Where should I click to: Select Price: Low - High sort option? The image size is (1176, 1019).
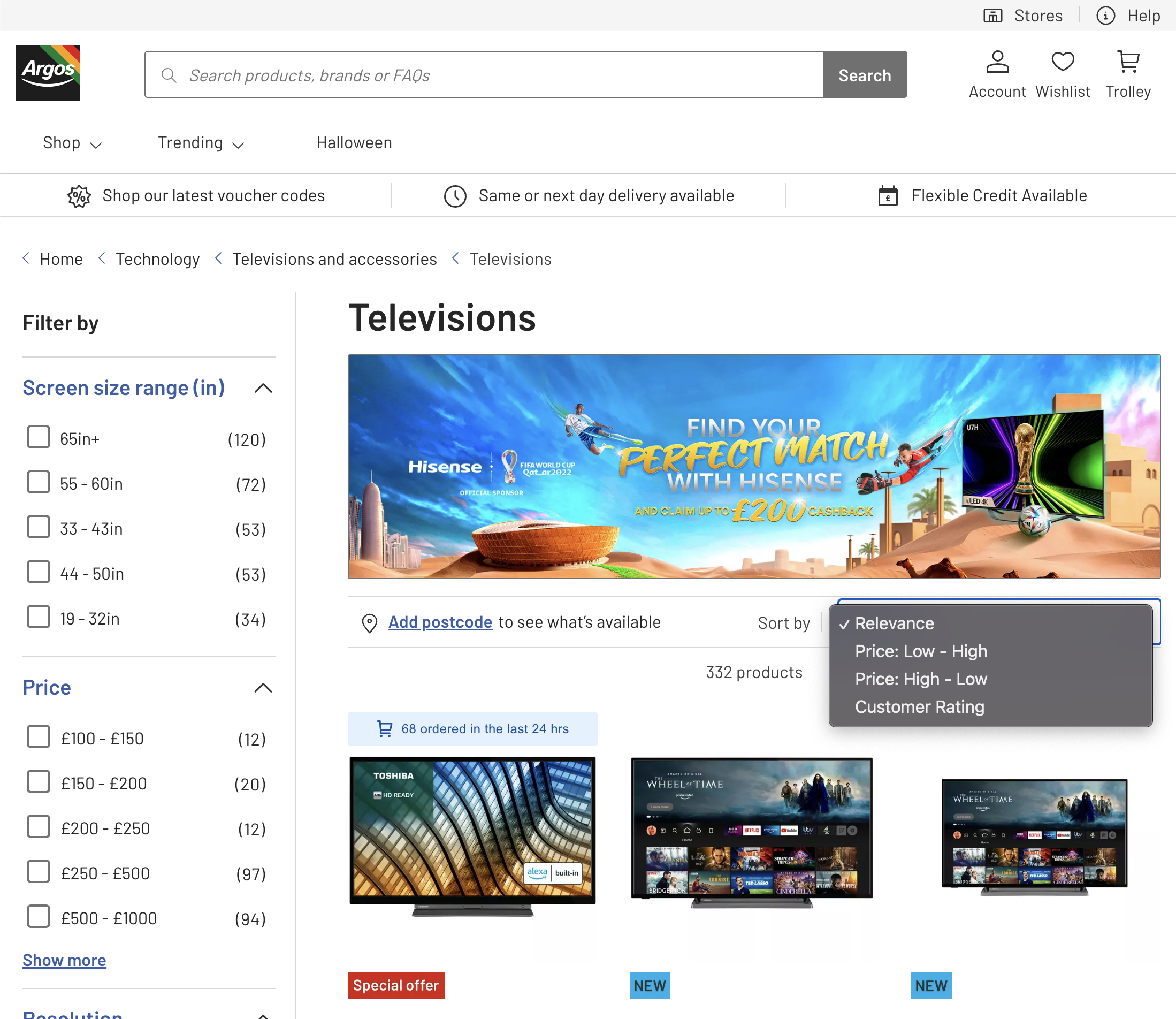[x=921, y=652]
